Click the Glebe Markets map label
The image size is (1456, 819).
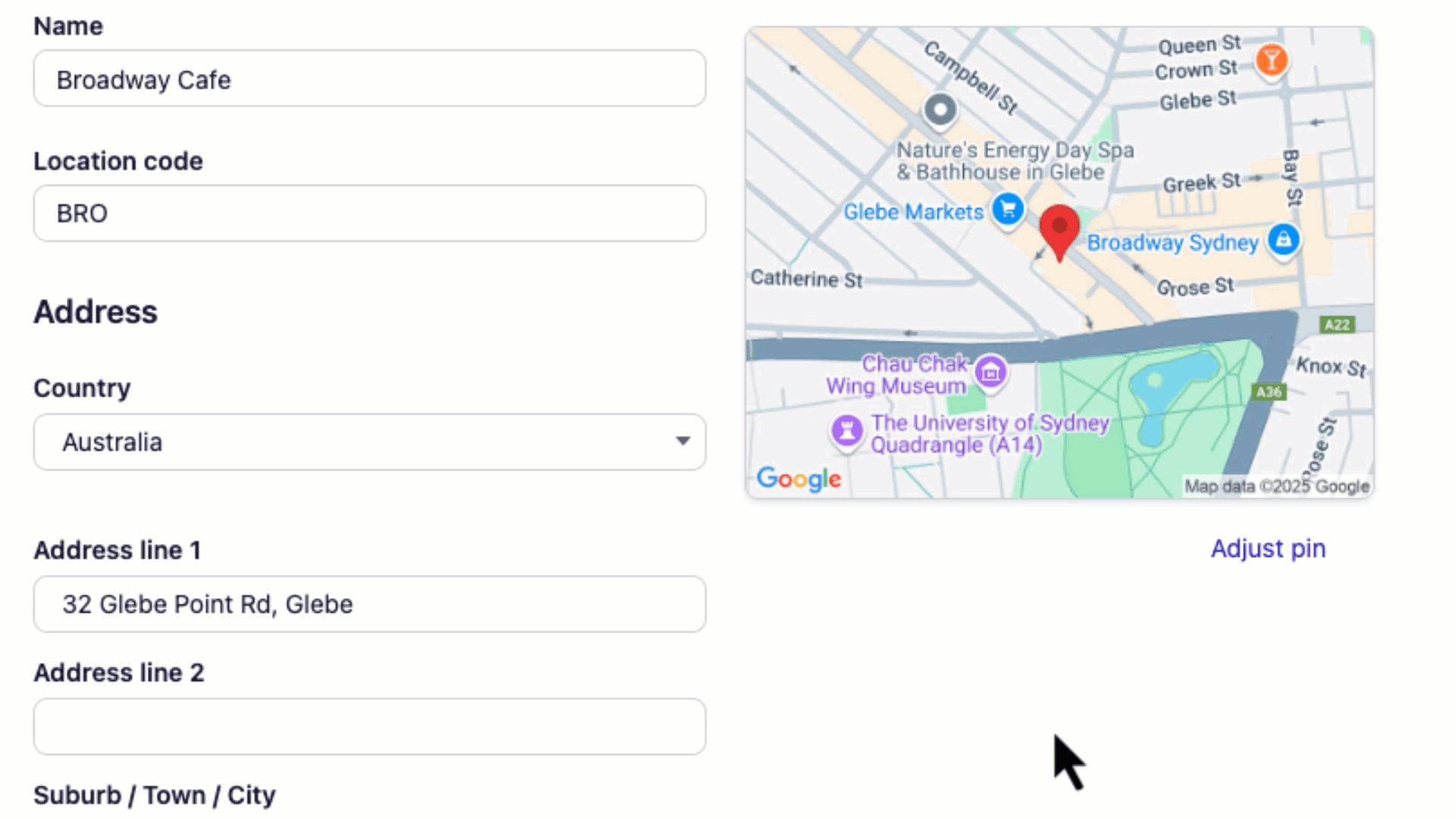[913, 212]
